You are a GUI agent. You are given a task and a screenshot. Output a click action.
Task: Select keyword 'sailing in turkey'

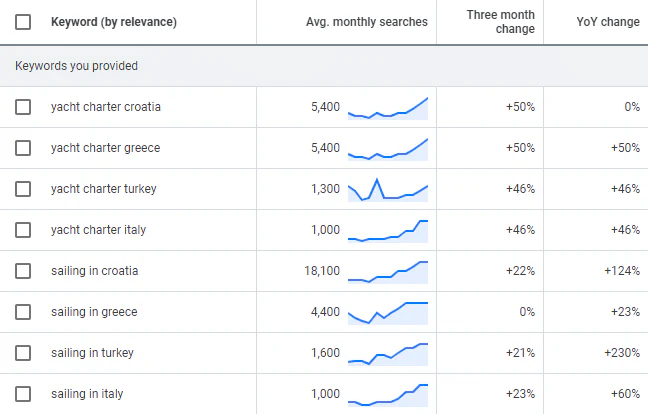pyautogui.click(x=93, y=353)
